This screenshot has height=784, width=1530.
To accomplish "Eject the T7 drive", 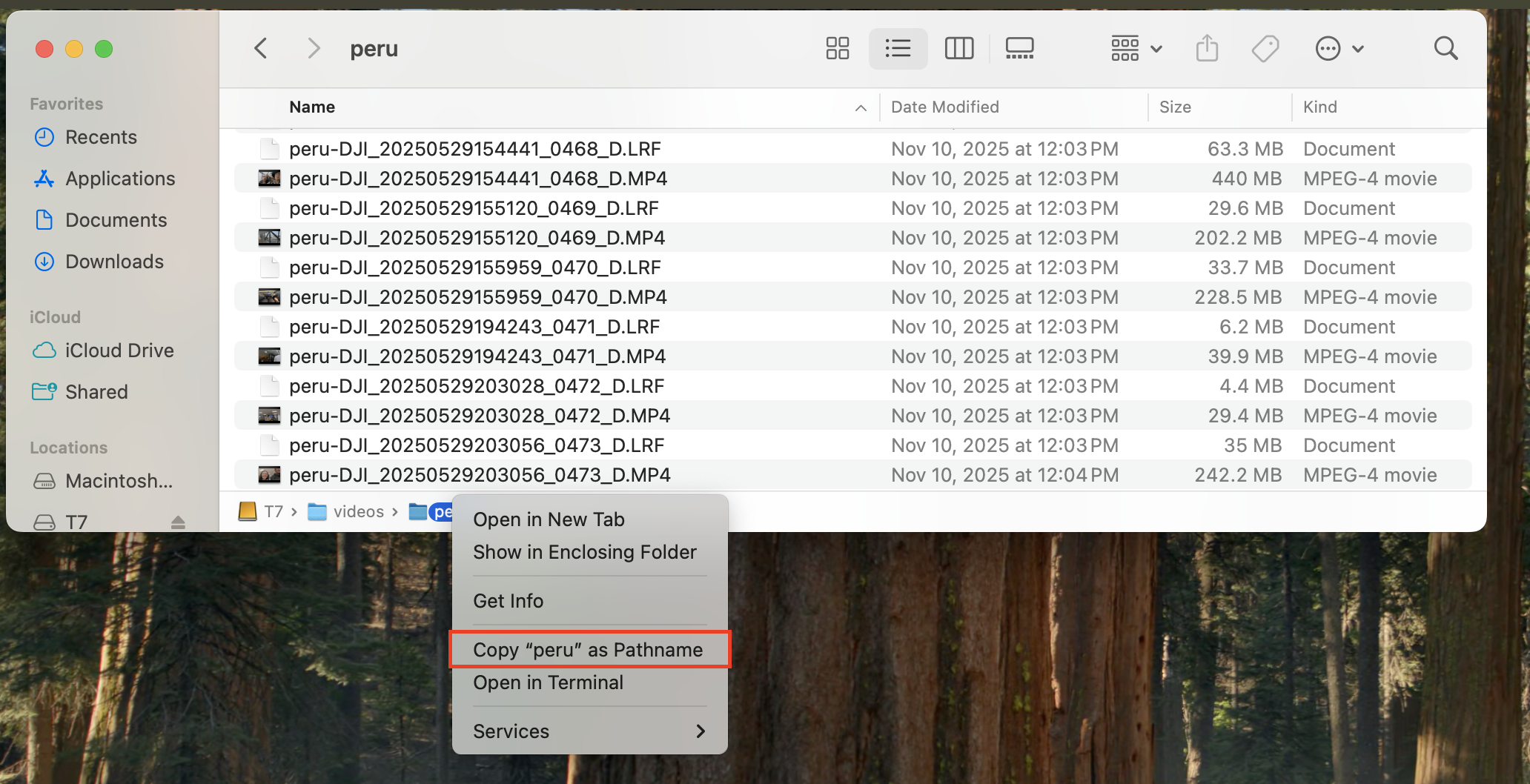I will pos(178,522).
